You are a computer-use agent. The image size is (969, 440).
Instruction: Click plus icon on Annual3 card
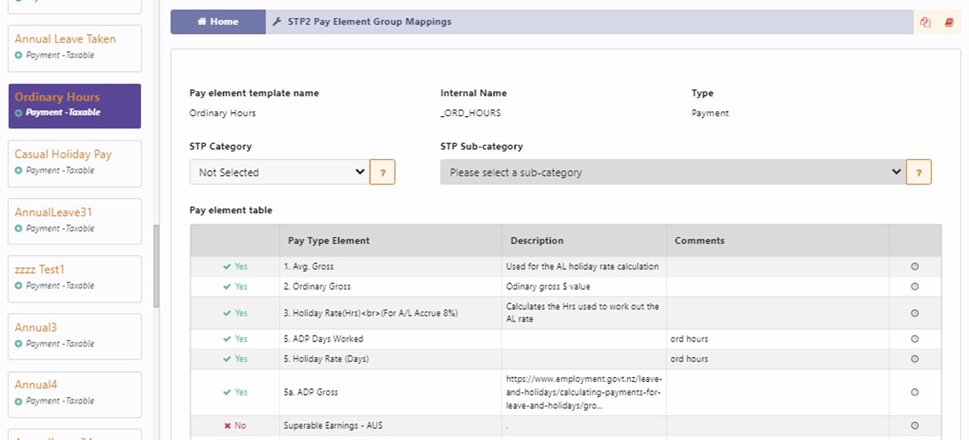coord(19,344)
